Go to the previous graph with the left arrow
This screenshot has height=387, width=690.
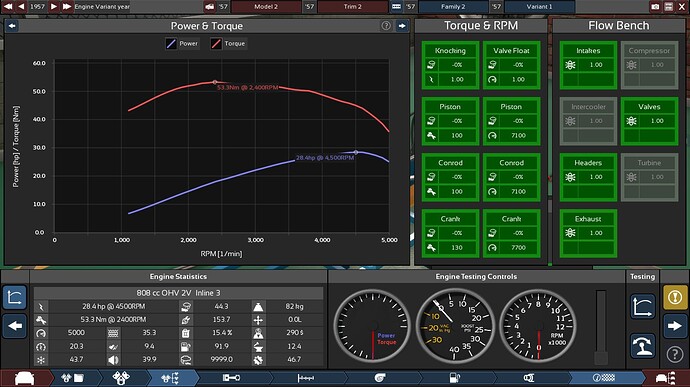coord(12,26)
